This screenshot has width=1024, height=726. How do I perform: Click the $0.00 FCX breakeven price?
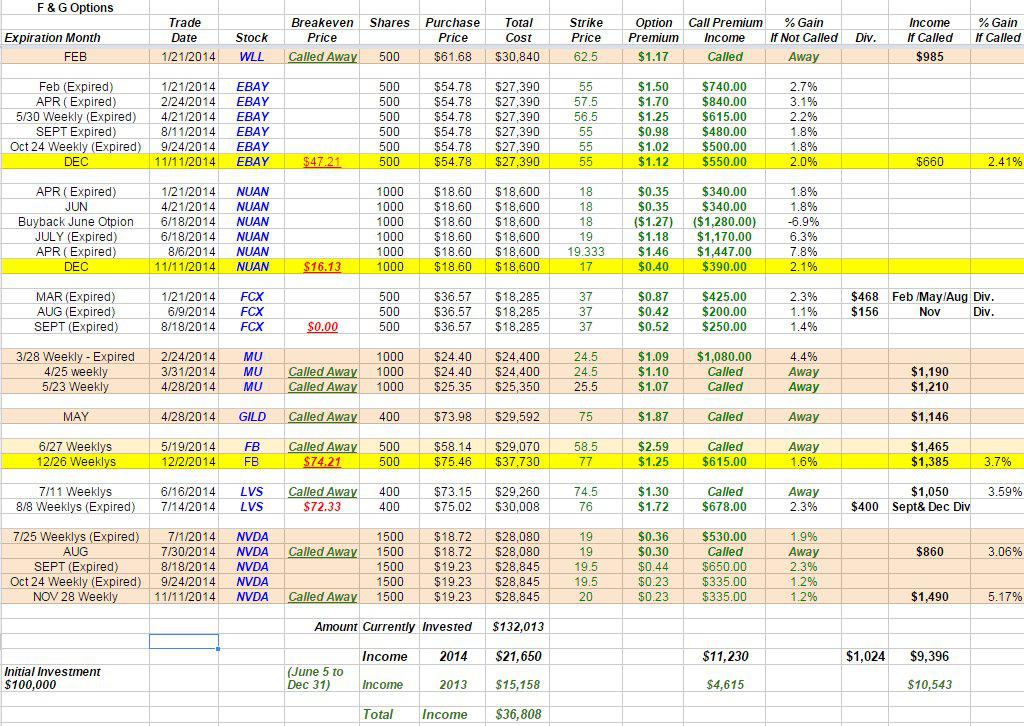click(x=322, y=327)
